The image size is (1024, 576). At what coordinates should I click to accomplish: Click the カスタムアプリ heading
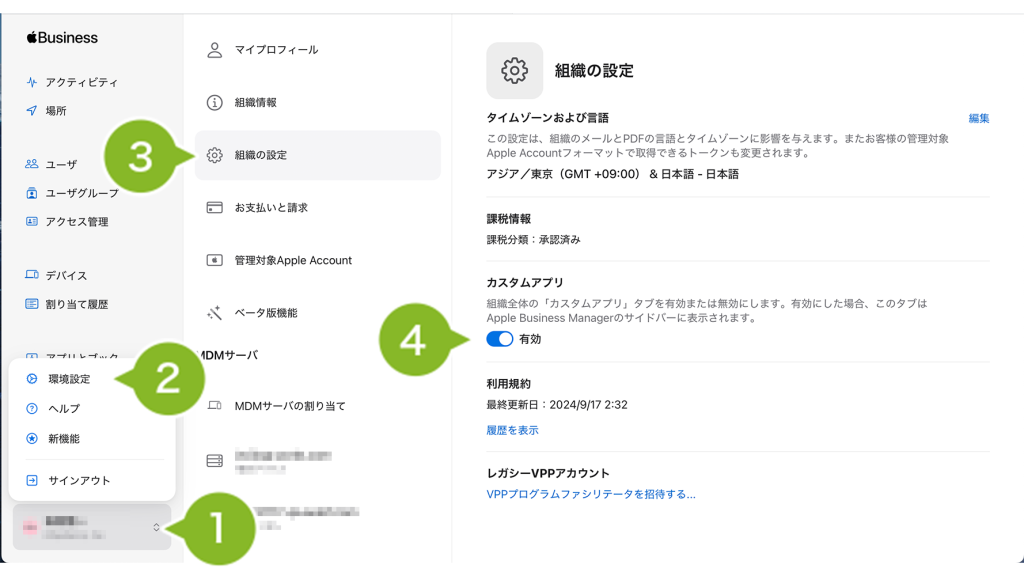coord(525,283)
